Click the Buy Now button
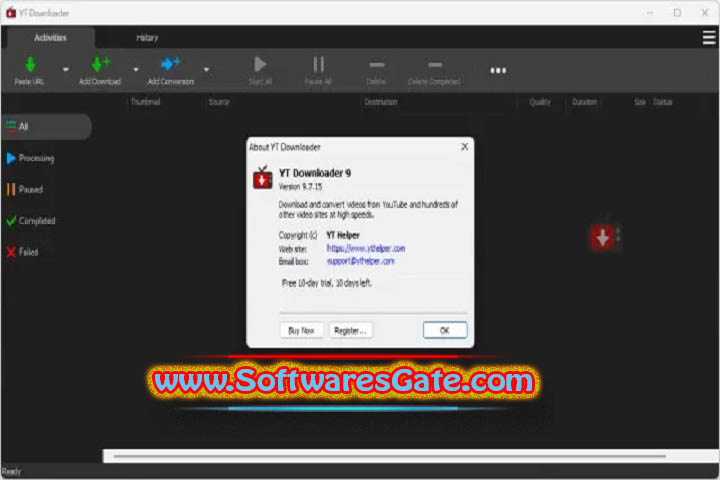 tap(301, 330)
